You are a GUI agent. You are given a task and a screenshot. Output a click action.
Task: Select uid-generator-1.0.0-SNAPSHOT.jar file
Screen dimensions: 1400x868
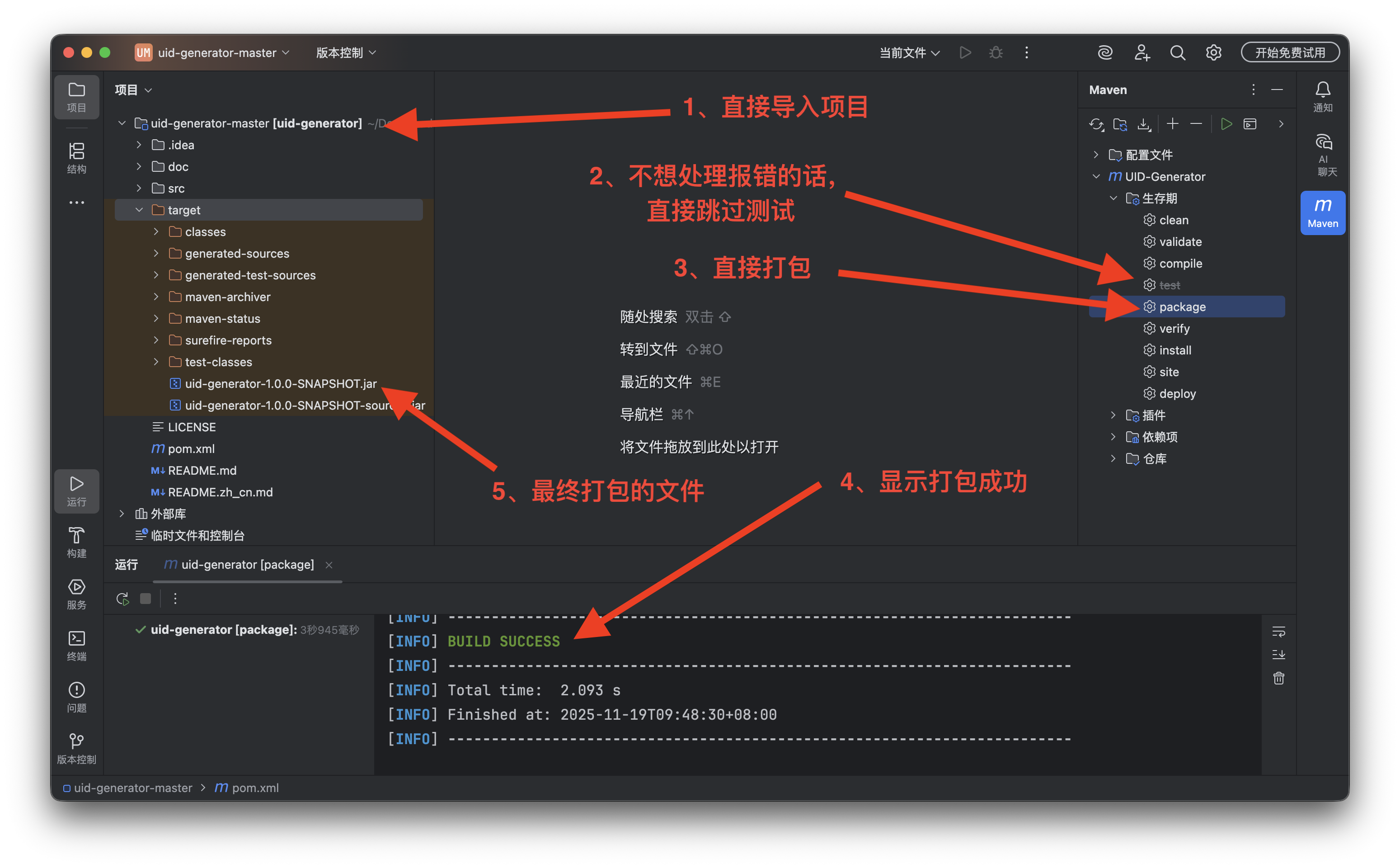click(280, 383)
